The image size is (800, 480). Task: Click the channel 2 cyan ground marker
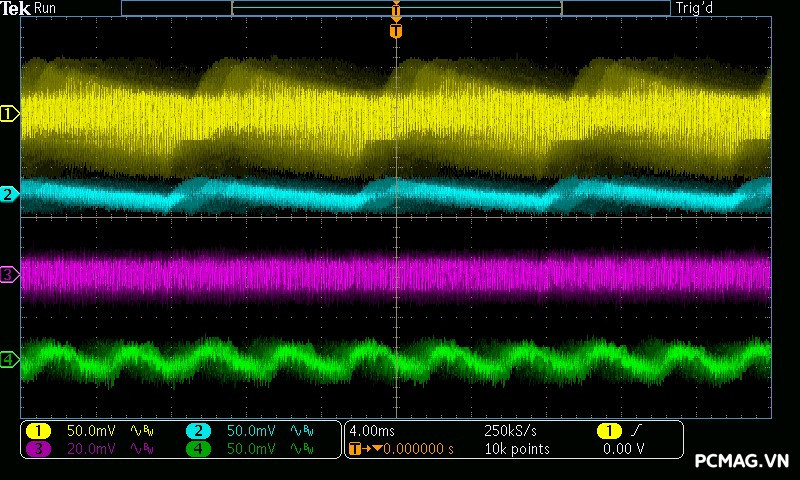9,194
